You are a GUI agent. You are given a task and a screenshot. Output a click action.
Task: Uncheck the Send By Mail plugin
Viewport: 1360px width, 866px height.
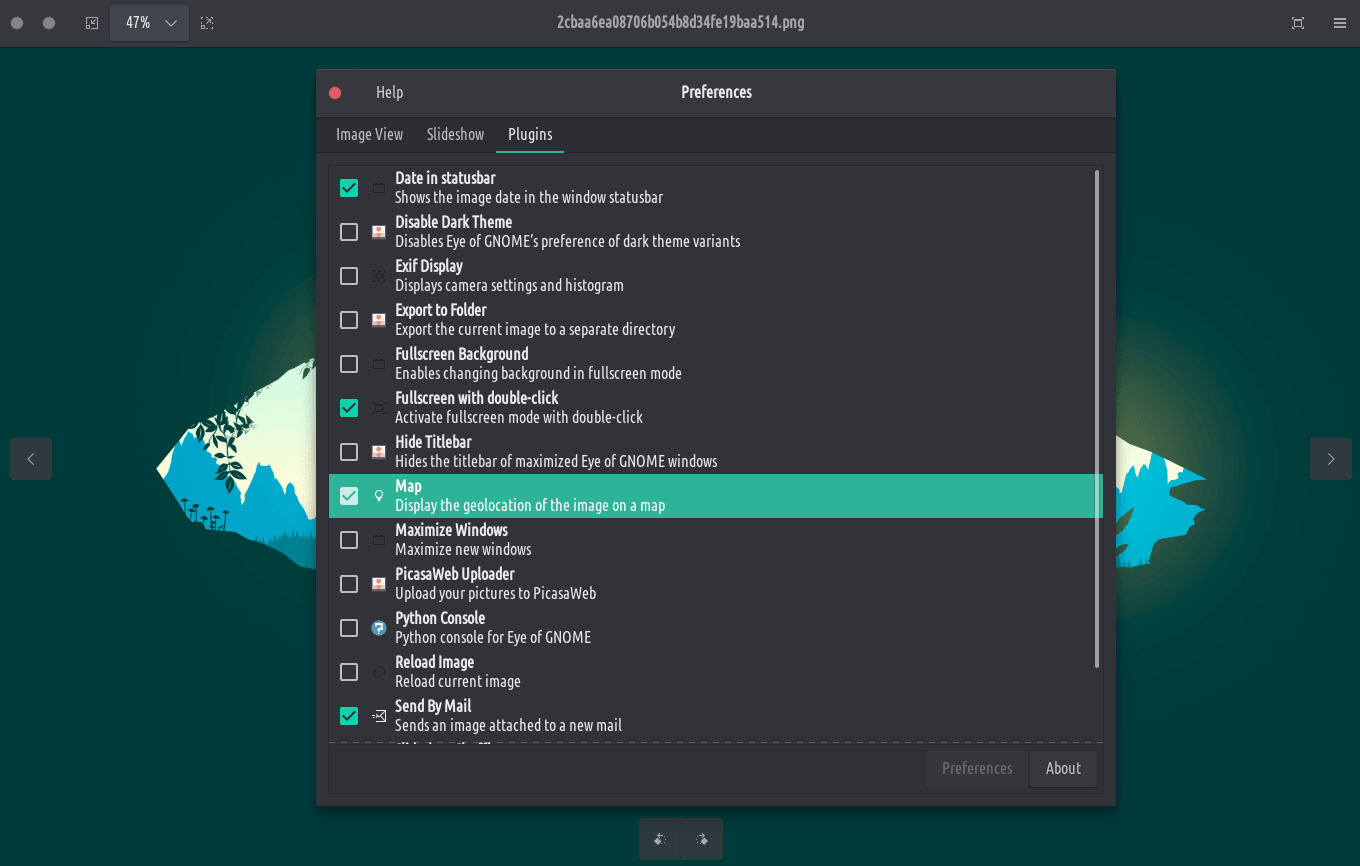pyautogui.click(x=349, y=716)
